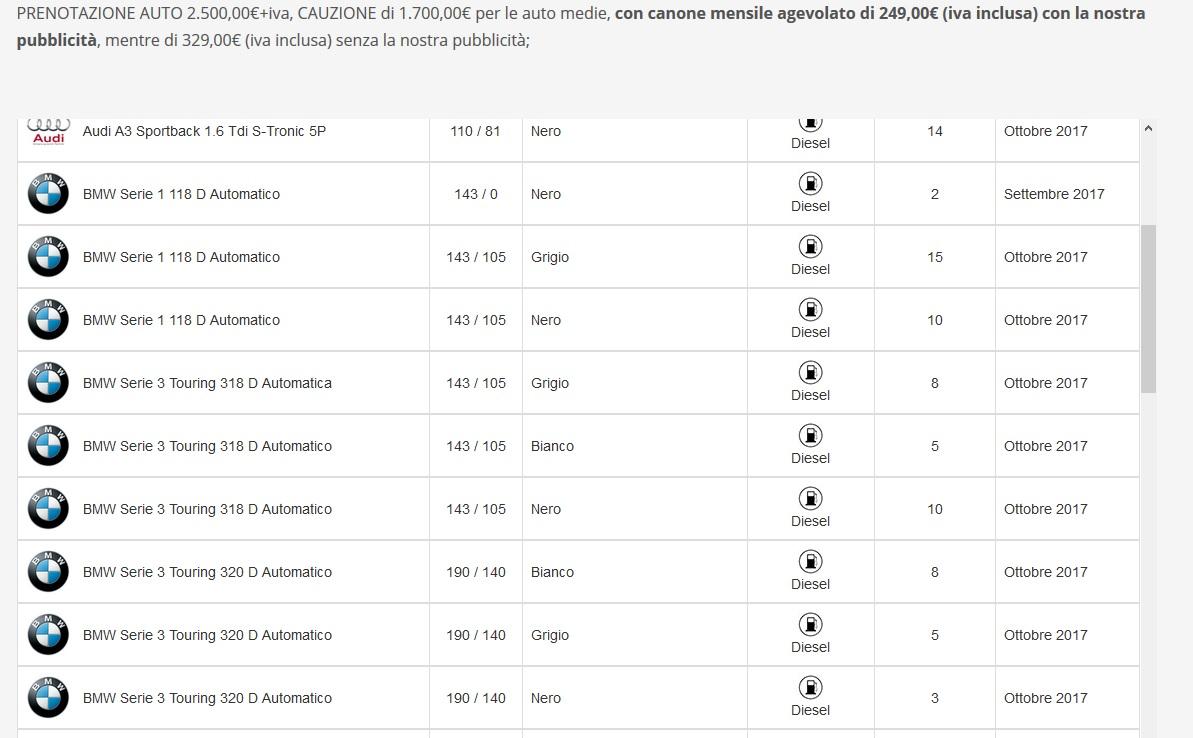This screenshot has width=1193, height=738.
Task: Click the table scrollbar up arrow
Action: [x=1148, y=129]
